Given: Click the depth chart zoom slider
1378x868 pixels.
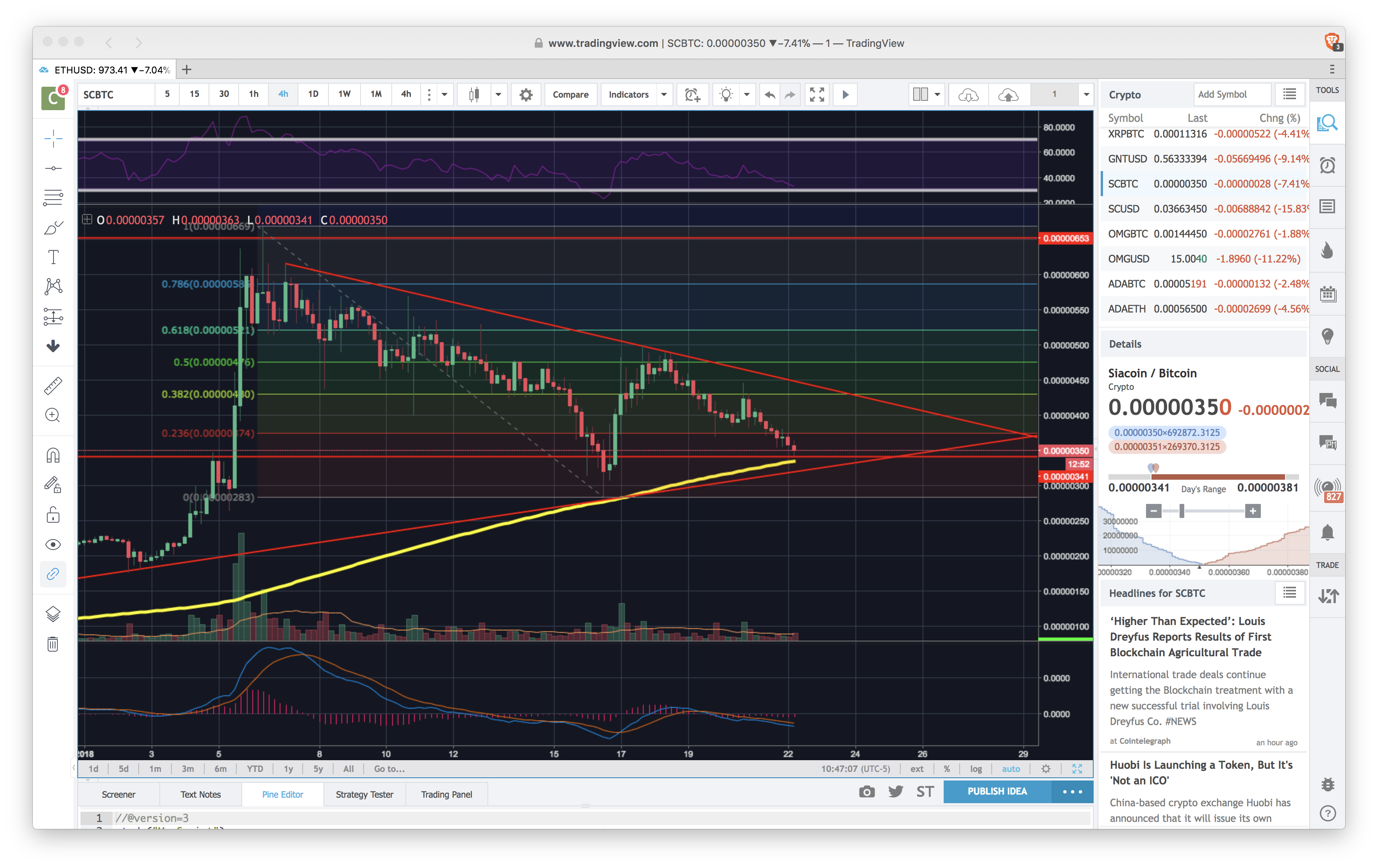Looking at the screenshot, I should [1182, 511].
